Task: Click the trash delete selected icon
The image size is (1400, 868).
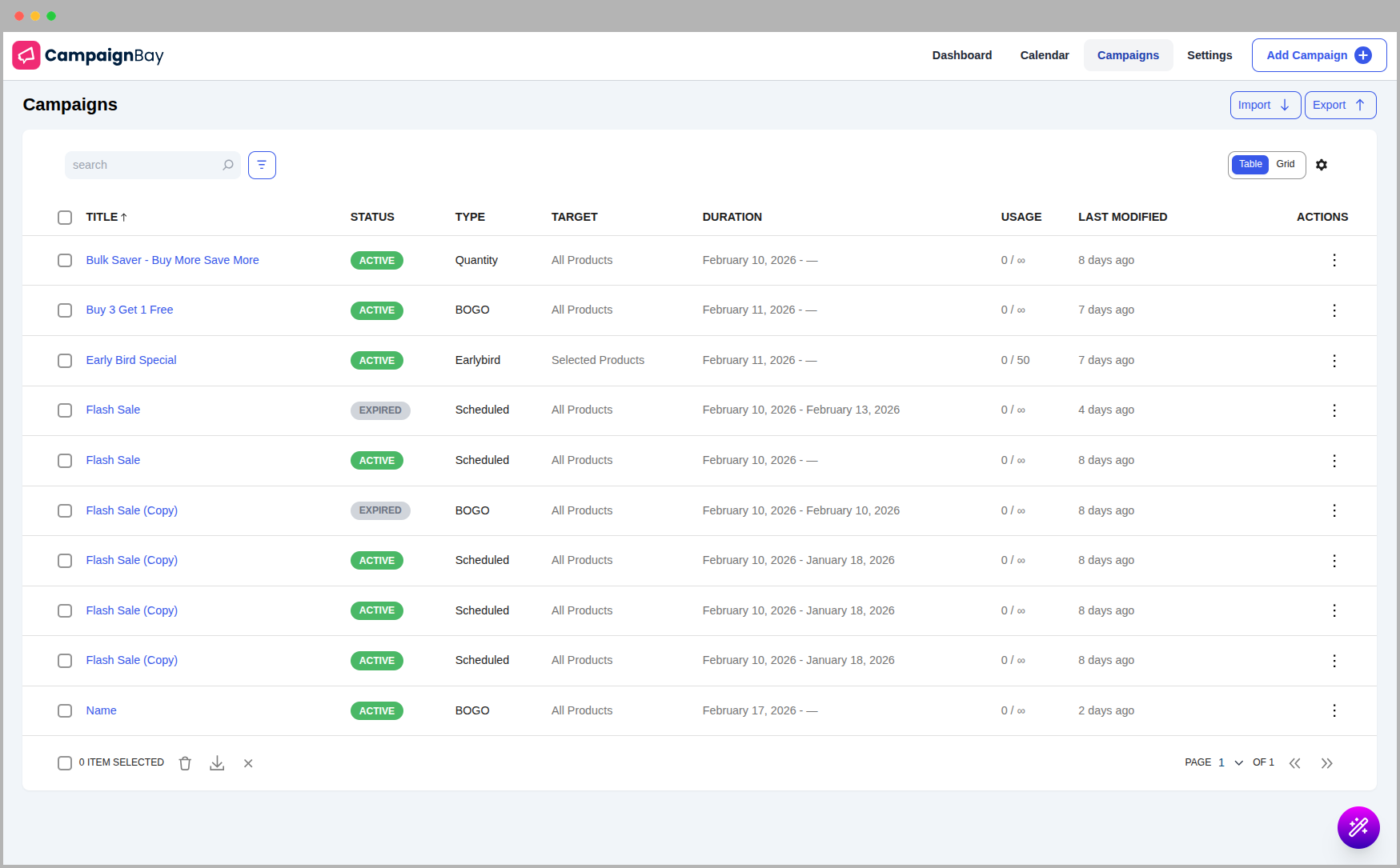Action: pyautogui.click(x=185, y=763)
